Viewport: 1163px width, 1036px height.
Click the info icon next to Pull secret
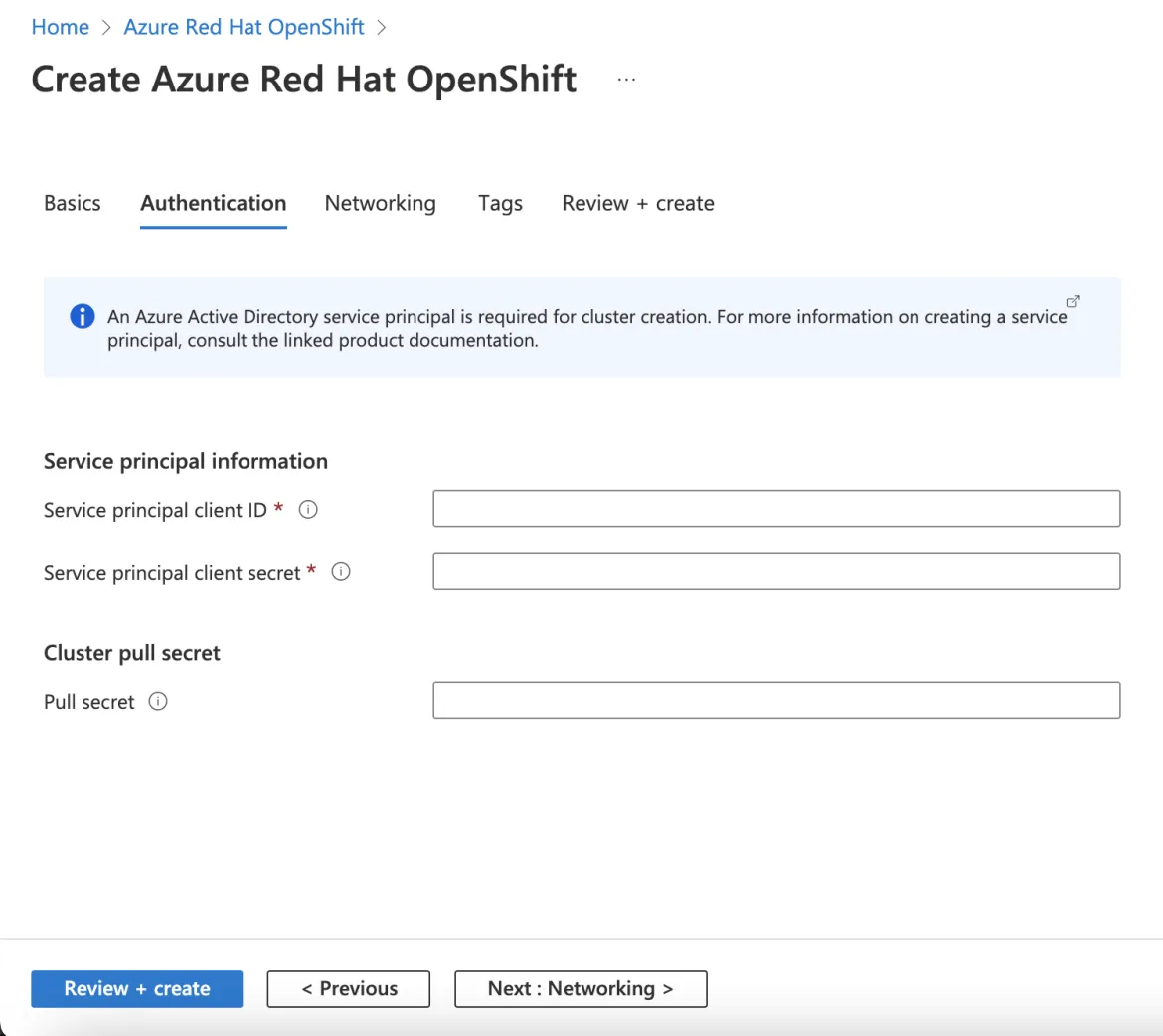[158, 701]
